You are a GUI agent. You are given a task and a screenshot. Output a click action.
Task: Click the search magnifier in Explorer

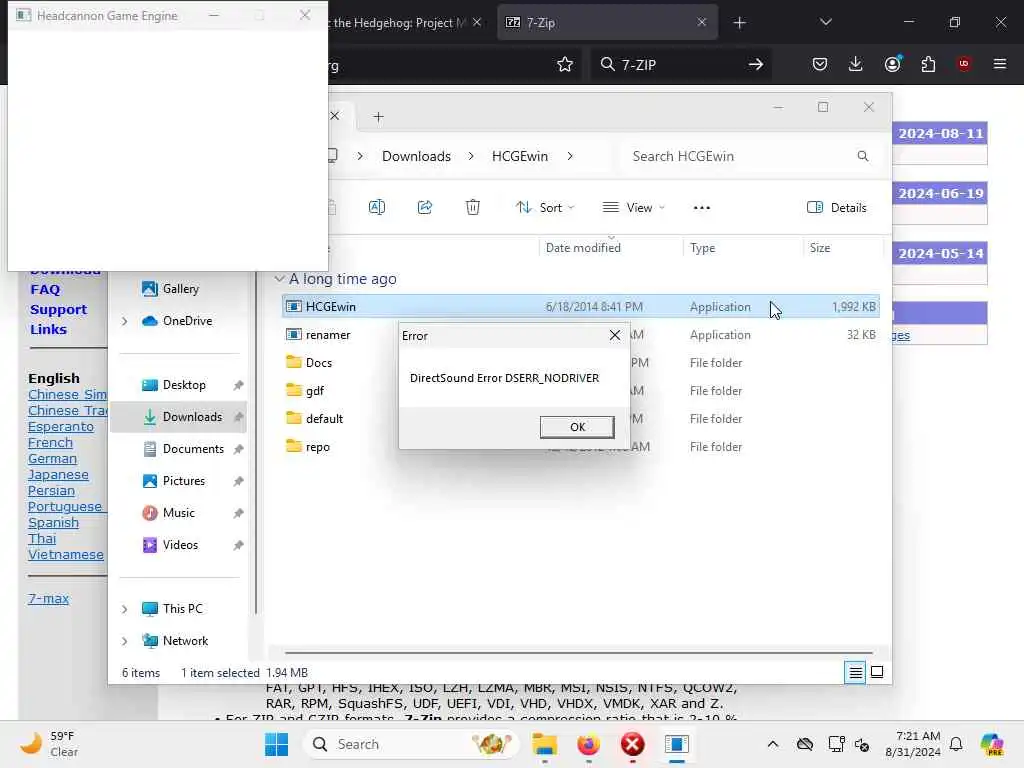point(863,156)
